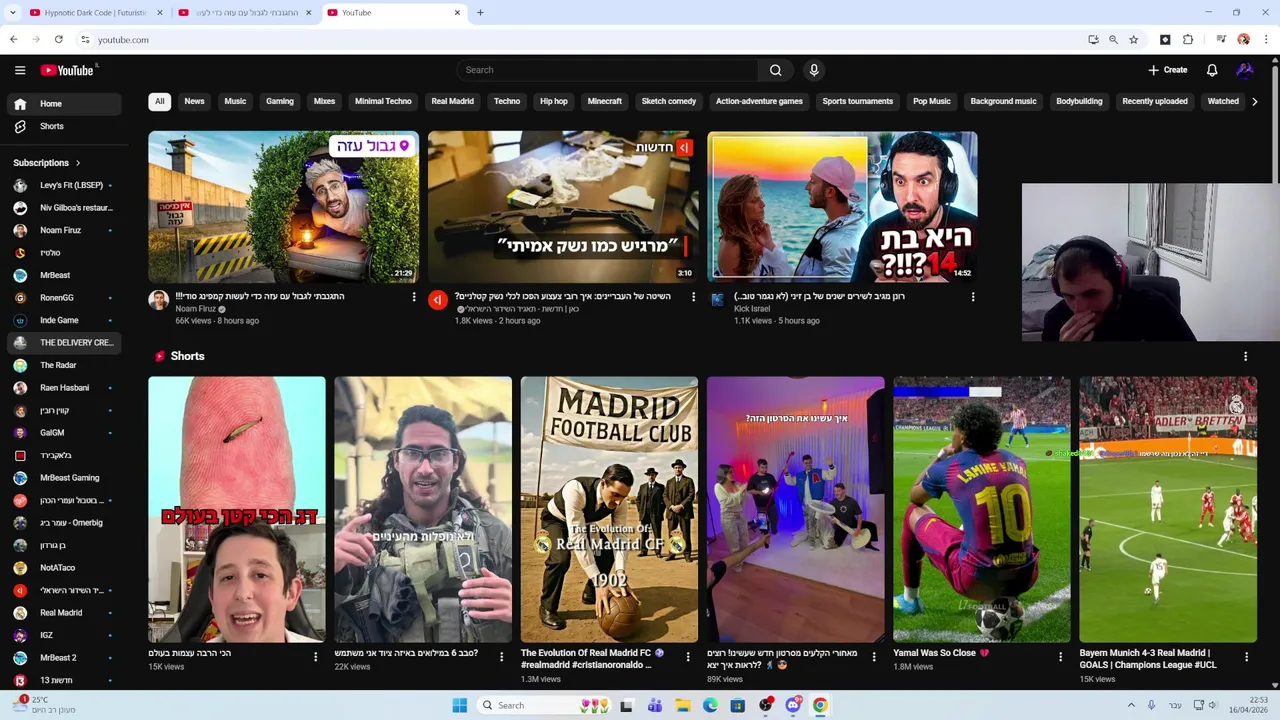
Task: Select the Minimal Techno chip
Action: coord(383,101)
